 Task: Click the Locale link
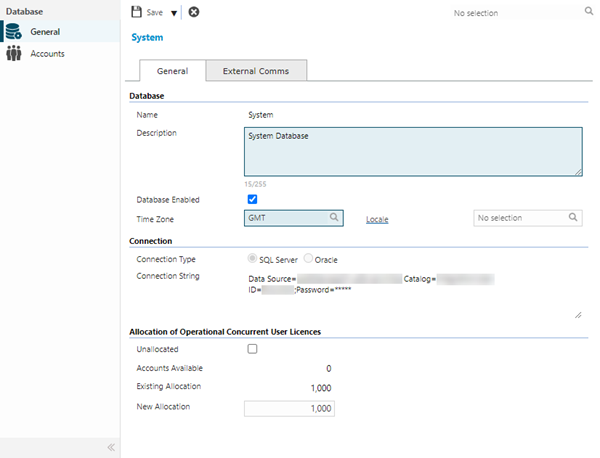(377, 218)
